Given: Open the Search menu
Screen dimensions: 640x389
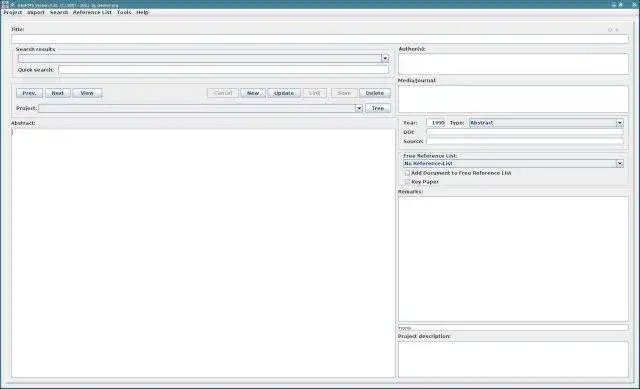Looking at the screenshot, I should pyautogui.click(x=59, y=12).
